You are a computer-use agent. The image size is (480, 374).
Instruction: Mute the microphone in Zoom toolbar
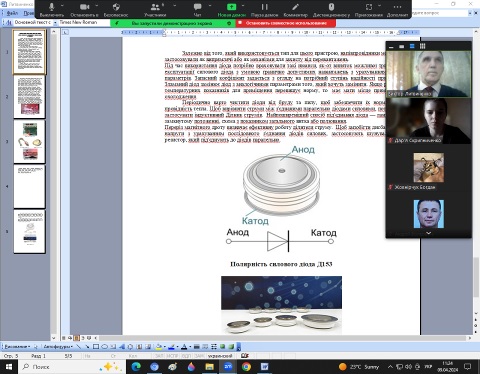click(52, 9)
